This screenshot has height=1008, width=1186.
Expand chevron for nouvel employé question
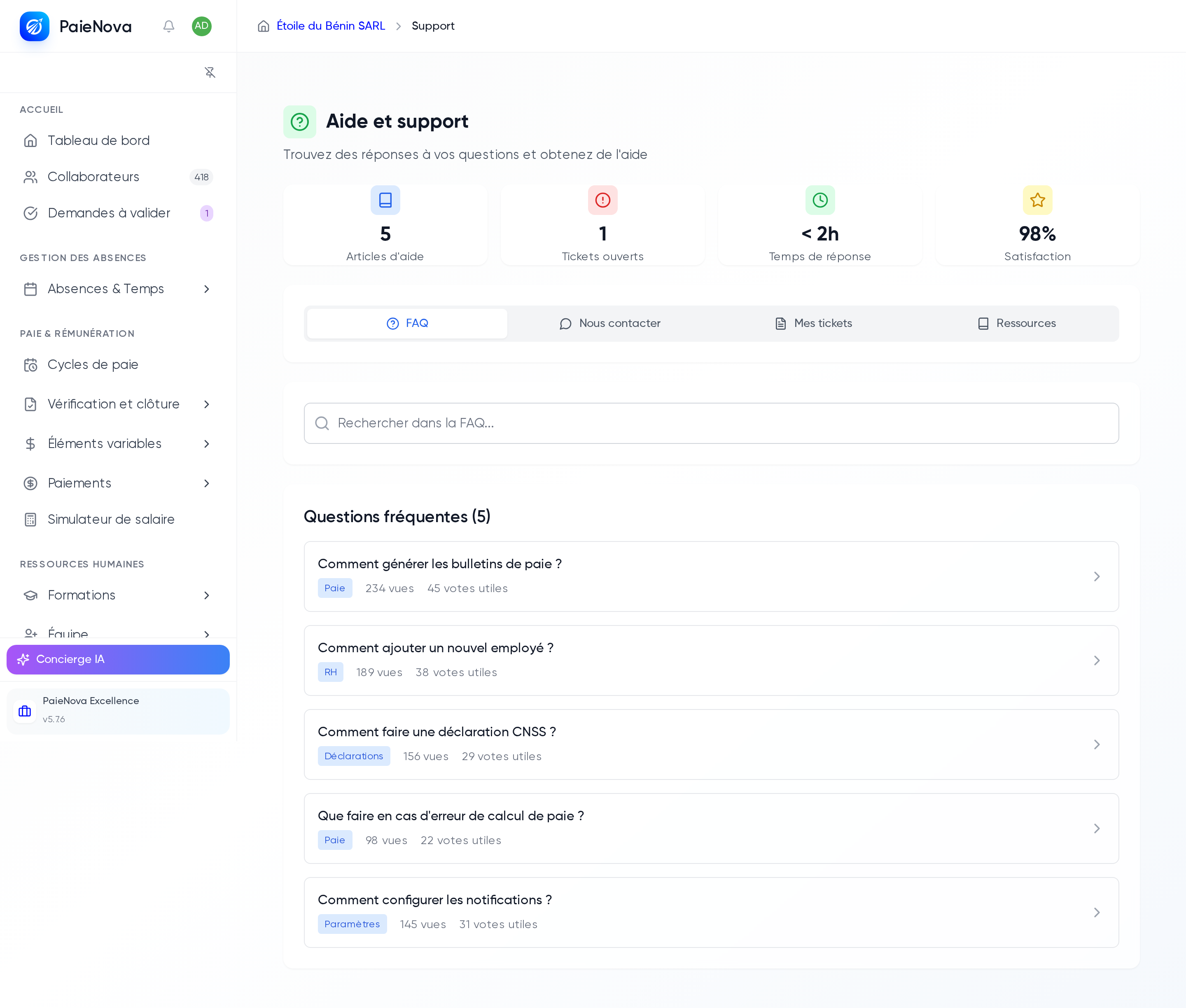1096,660
